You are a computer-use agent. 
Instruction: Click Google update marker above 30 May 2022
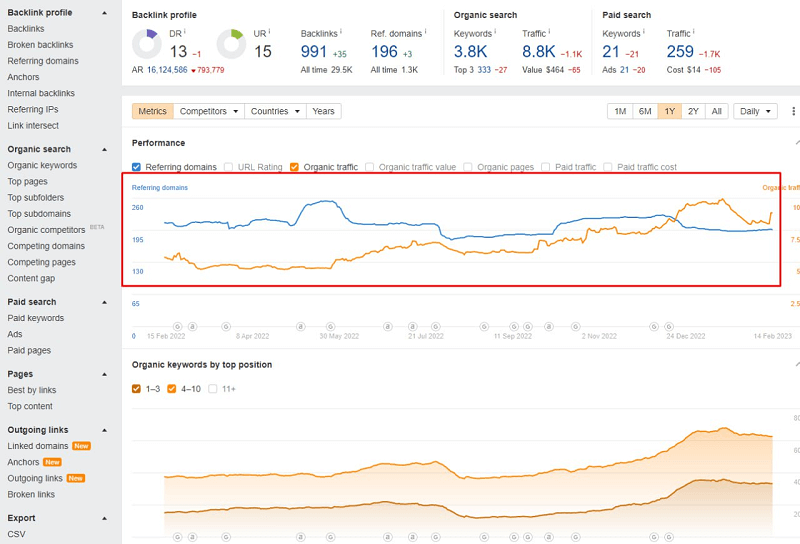click(x=331, y=327)
